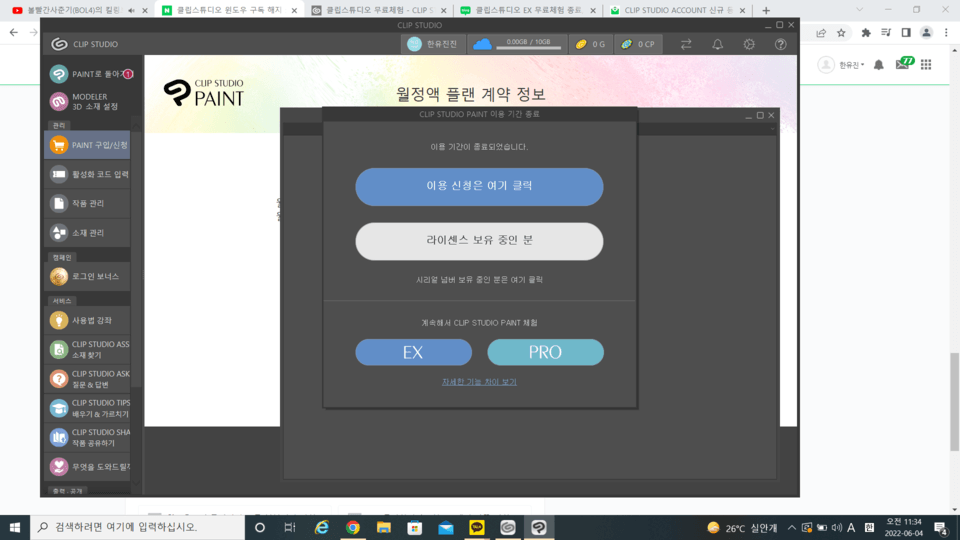Viewport: 960px width, 540px height.
Task: Expand the Naver 한유진 account dropdown
Action: point(851,64)
